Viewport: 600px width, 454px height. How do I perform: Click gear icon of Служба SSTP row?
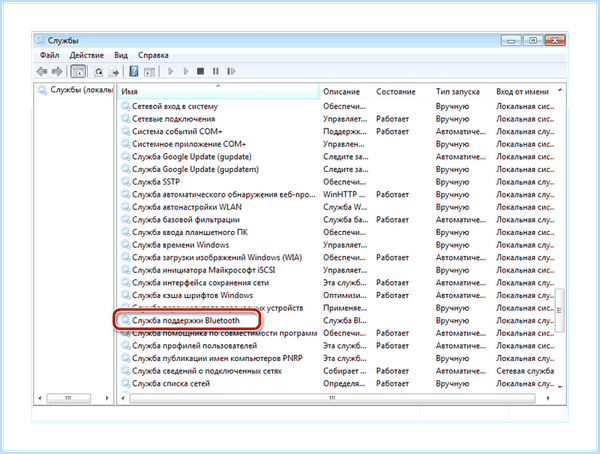(126, 181)
